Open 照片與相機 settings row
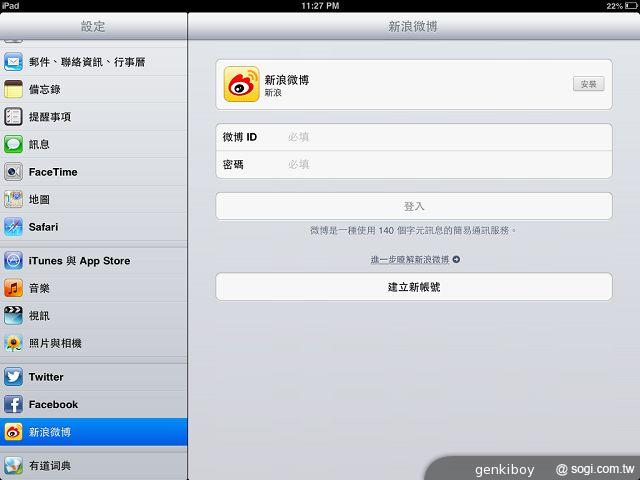The image size is (640, 480). [x=93, y=343]
